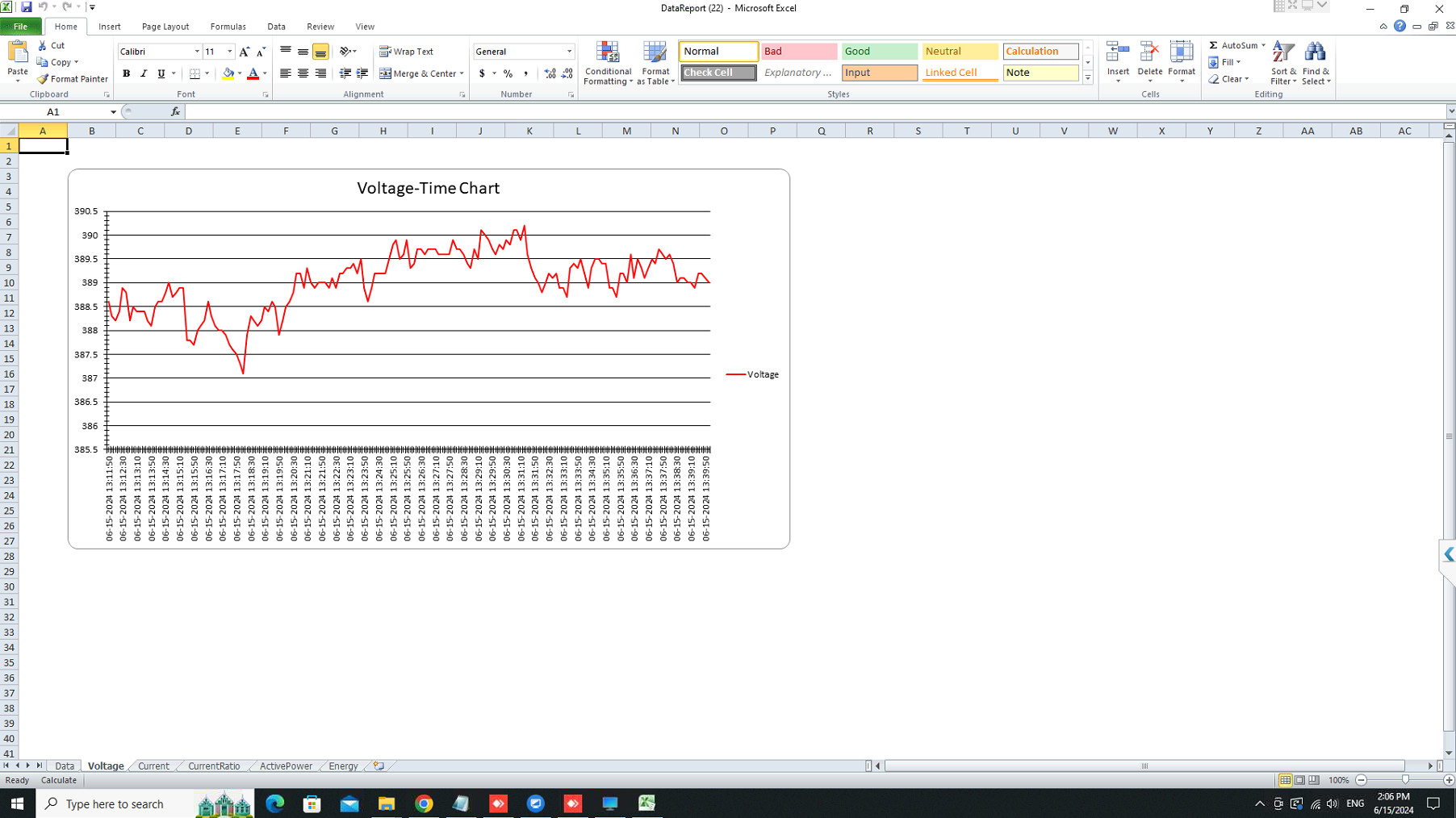Open the font name Calibri dropdown
The image size is (1456, 818).
[197, 52]
